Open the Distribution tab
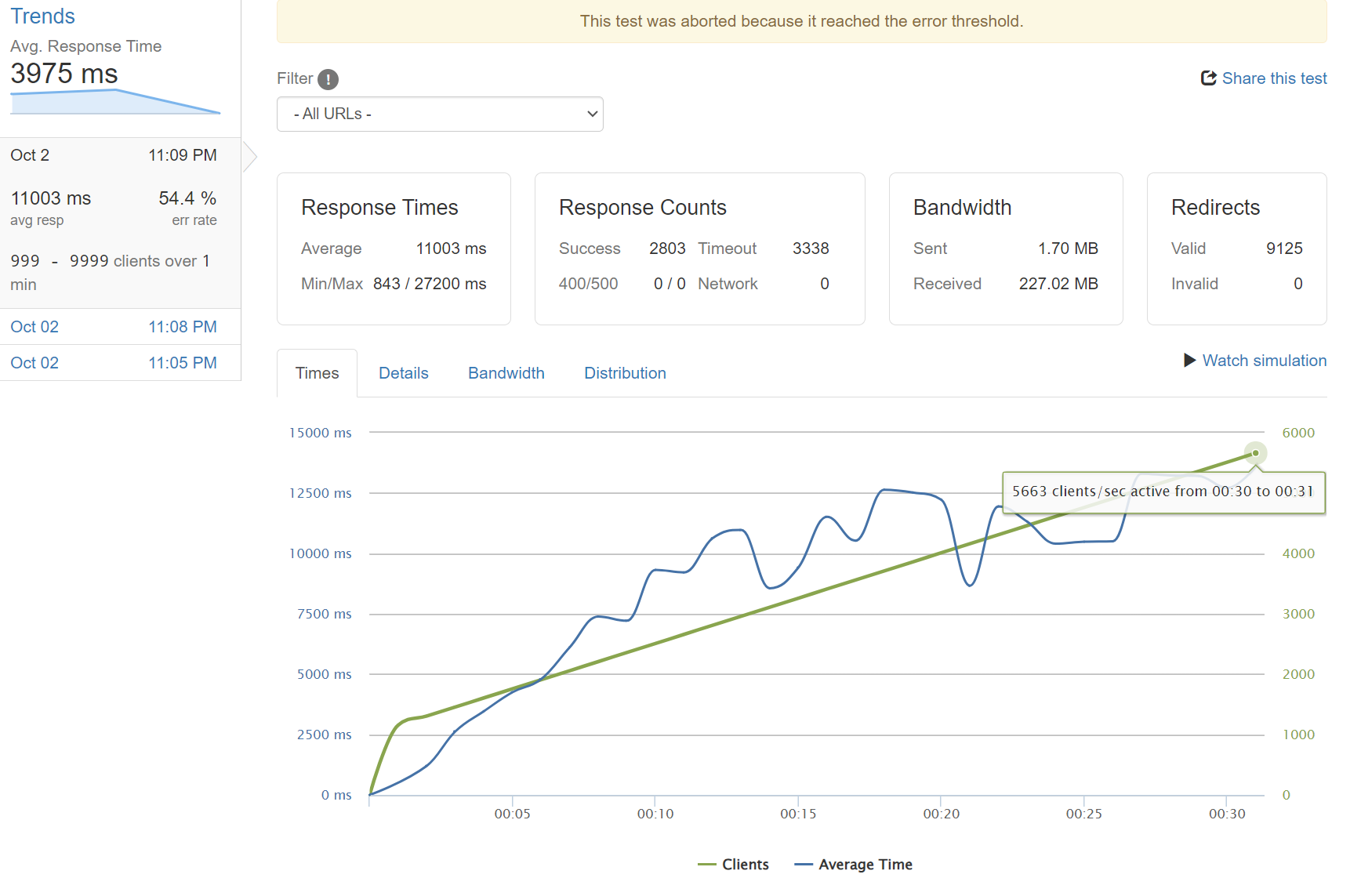The height and width of the screenshot is (896, 1350). point(625,373)
